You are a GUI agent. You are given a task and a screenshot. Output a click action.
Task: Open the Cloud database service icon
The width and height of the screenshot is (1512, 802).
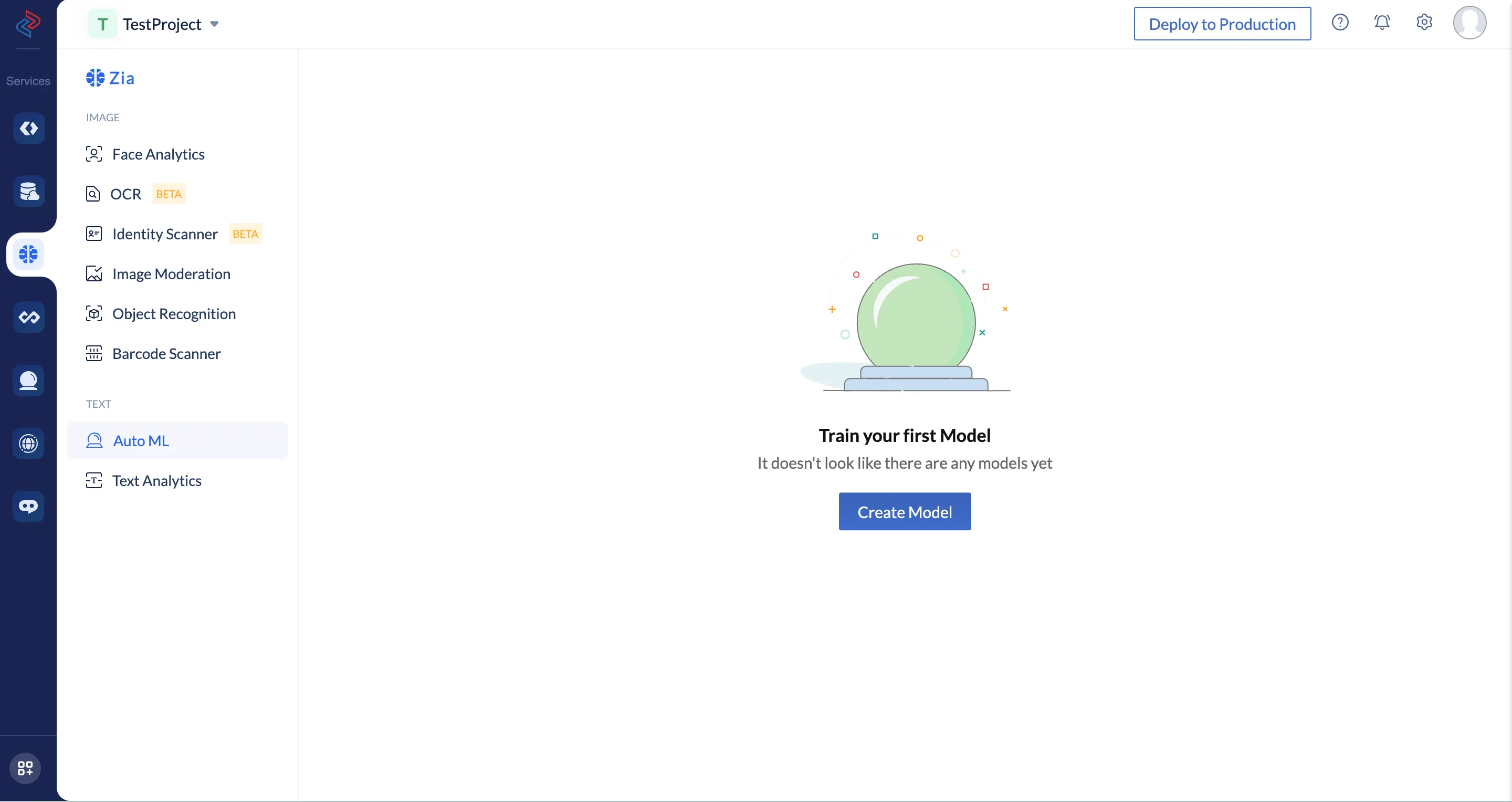(28, 191)
